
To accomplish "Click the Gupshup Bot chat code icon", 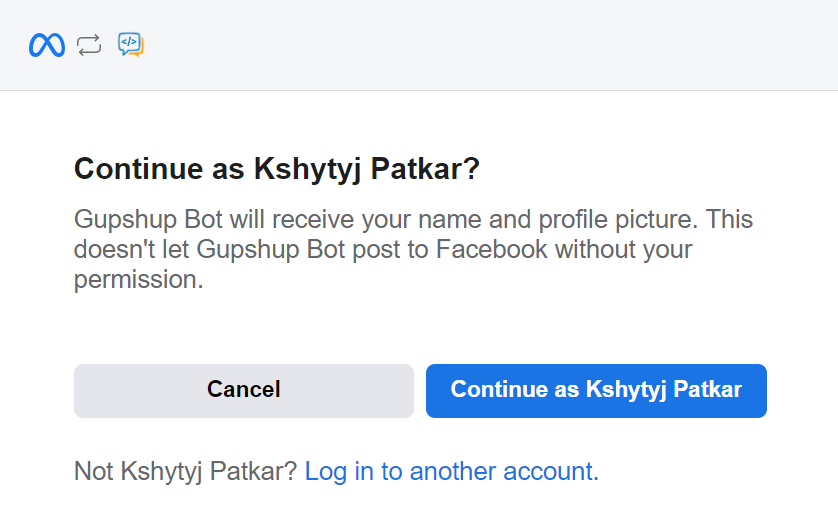I will (130, 44).
